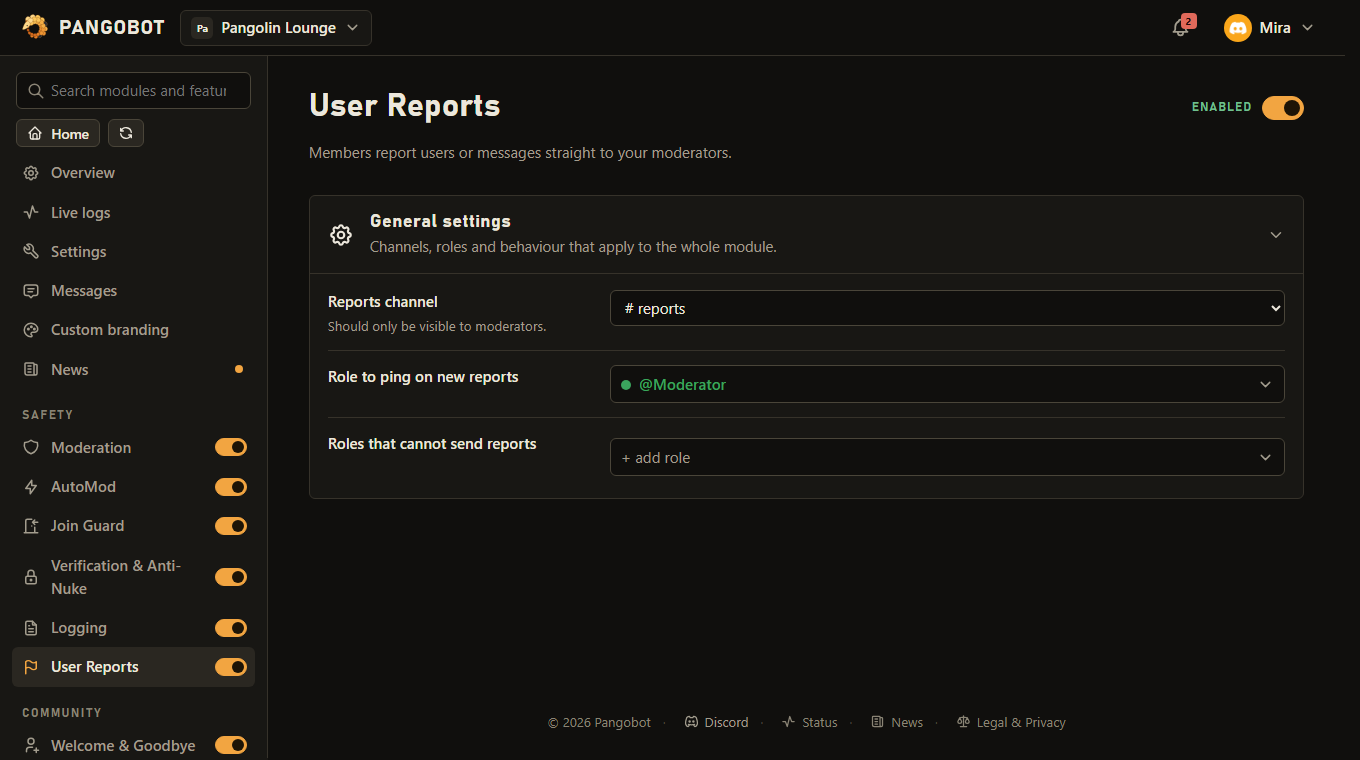Open the Legal & Privacy footer link
The width and height of the screenshot is (1360, 760).
1011,722
